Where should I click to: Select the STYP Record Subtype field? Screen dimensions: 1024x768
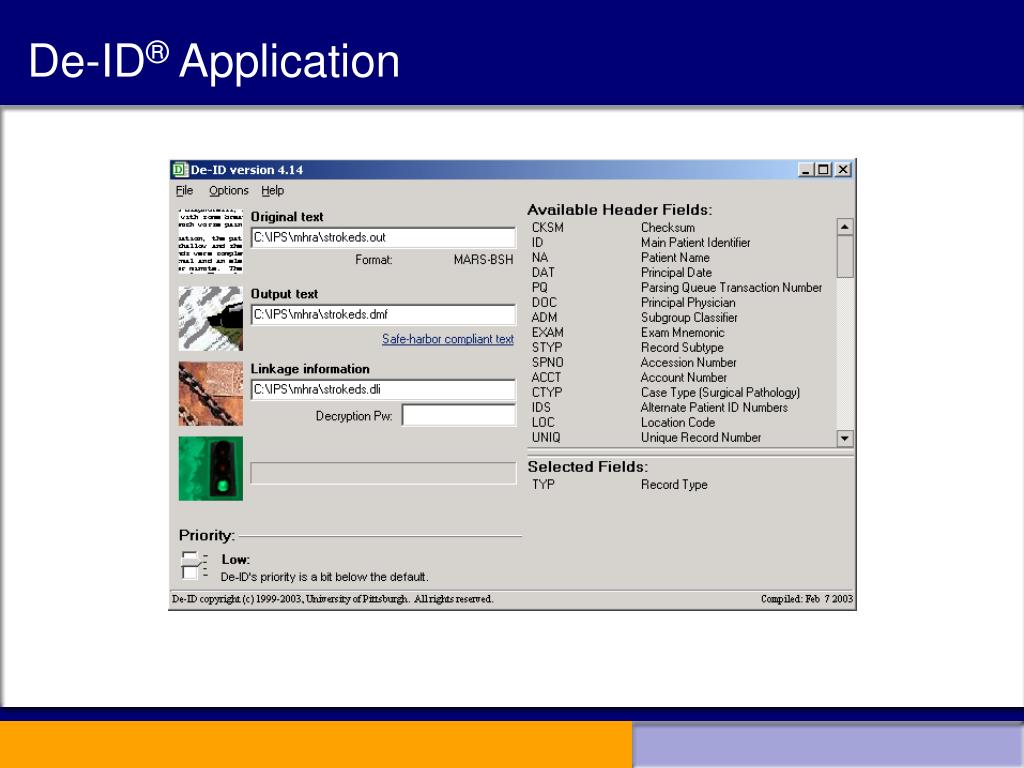point(677,347)
